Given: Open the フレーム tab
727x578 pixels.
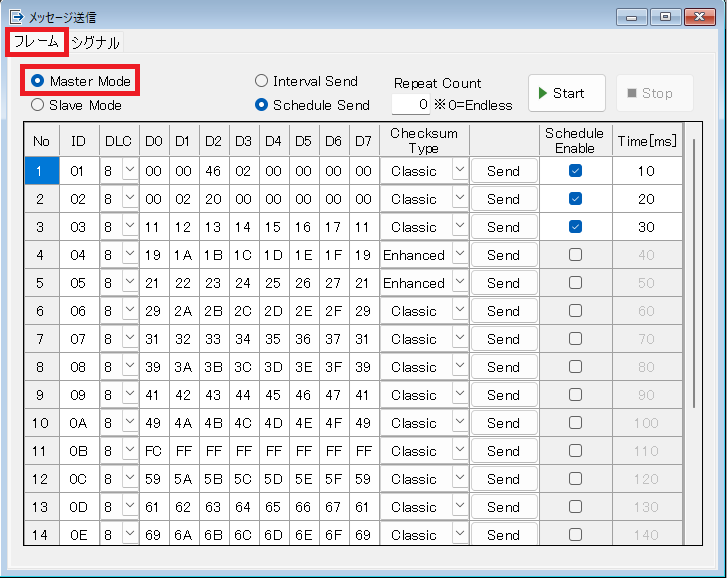Looking at the screenshot, I should point(36,42).
